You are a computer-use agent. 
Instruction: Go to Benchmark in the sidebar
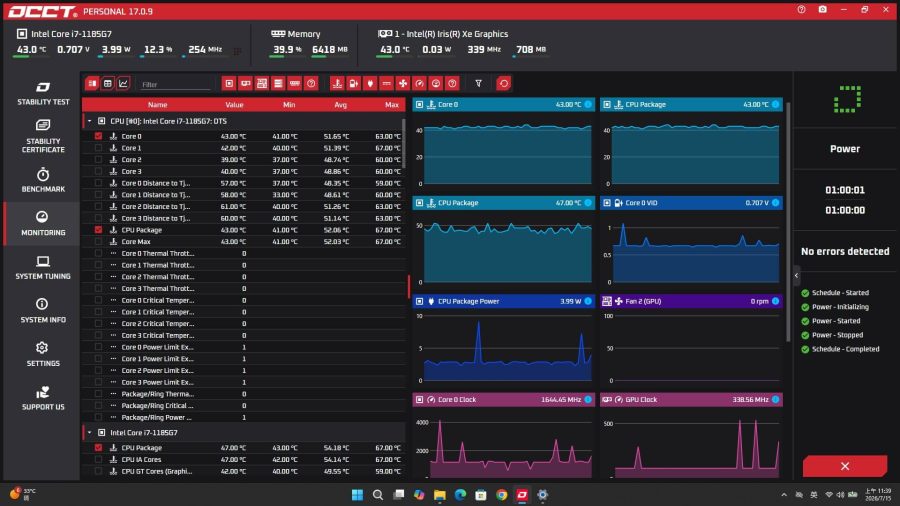point(43,180)
